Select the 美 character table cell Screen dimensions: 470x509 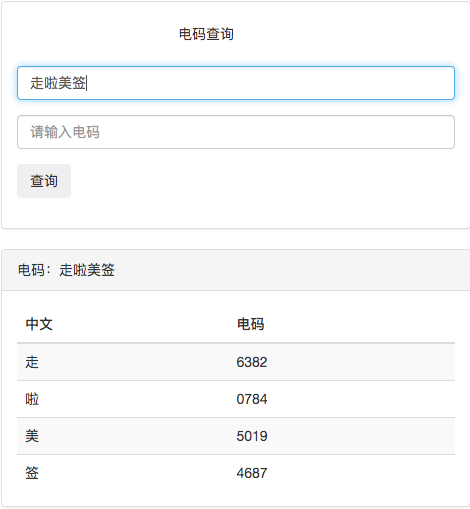click(x=32, y=436)
